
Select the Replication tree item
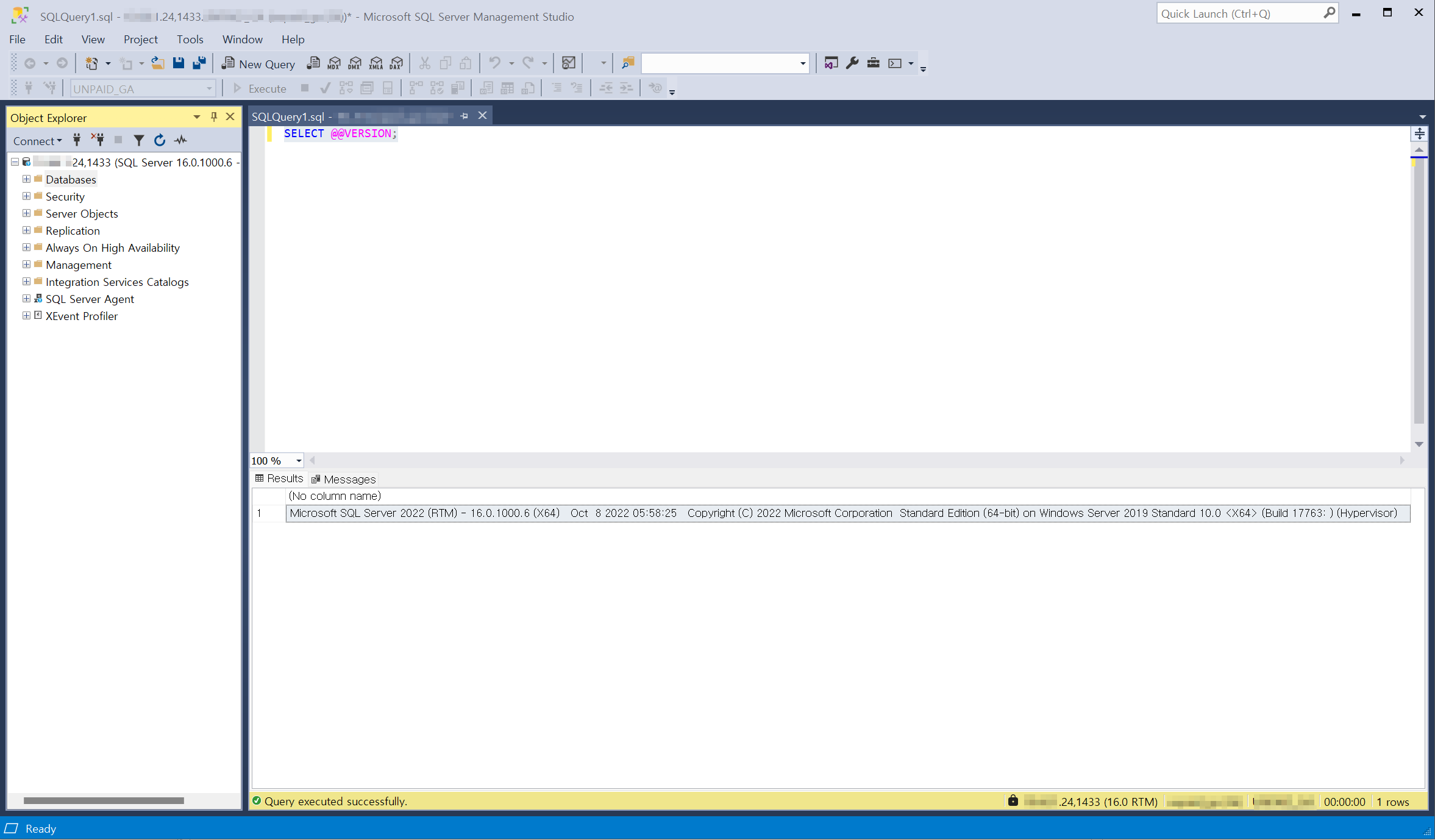[x=73, y=230]
